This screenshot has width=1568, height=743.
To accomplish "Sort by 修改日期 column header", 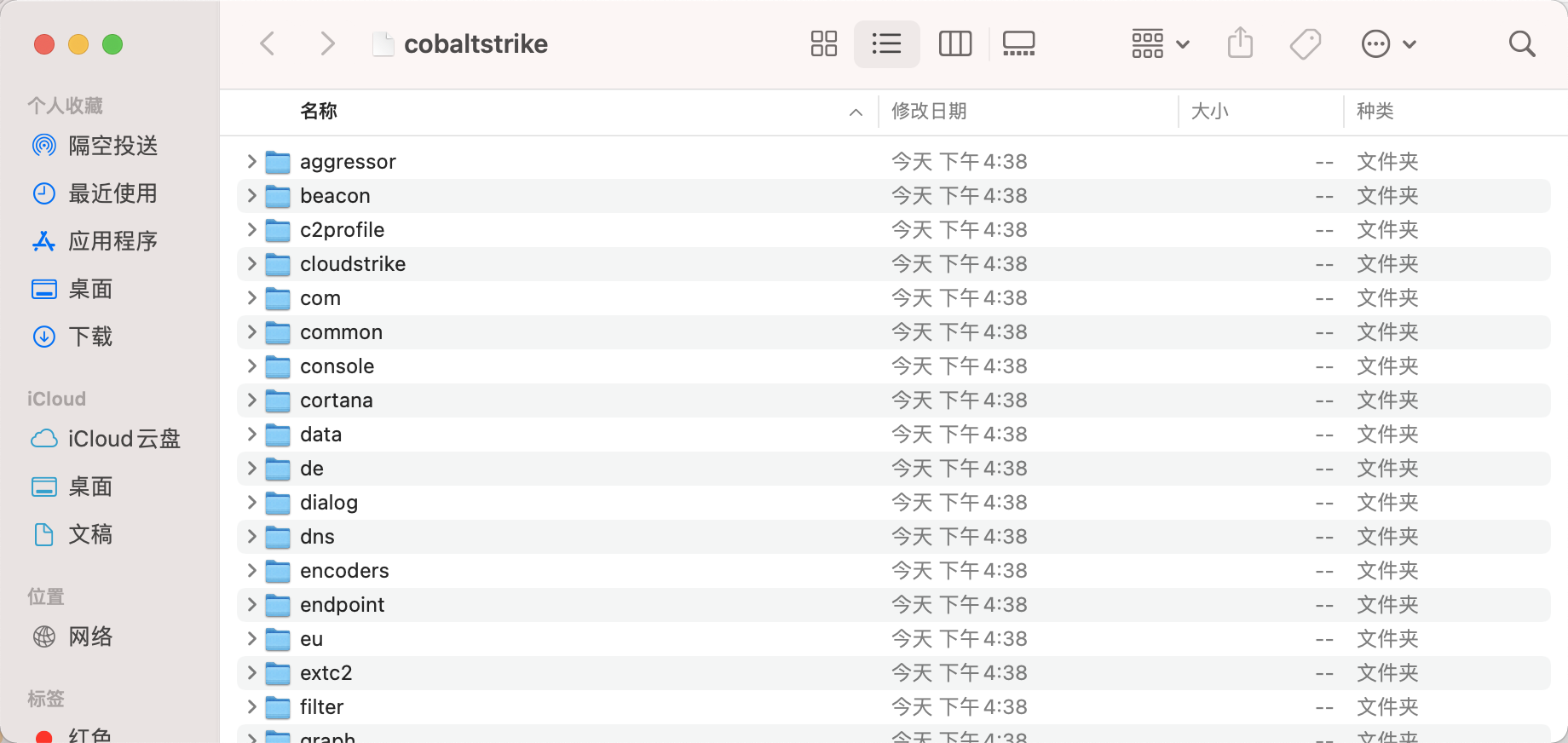I will (929, 111).
